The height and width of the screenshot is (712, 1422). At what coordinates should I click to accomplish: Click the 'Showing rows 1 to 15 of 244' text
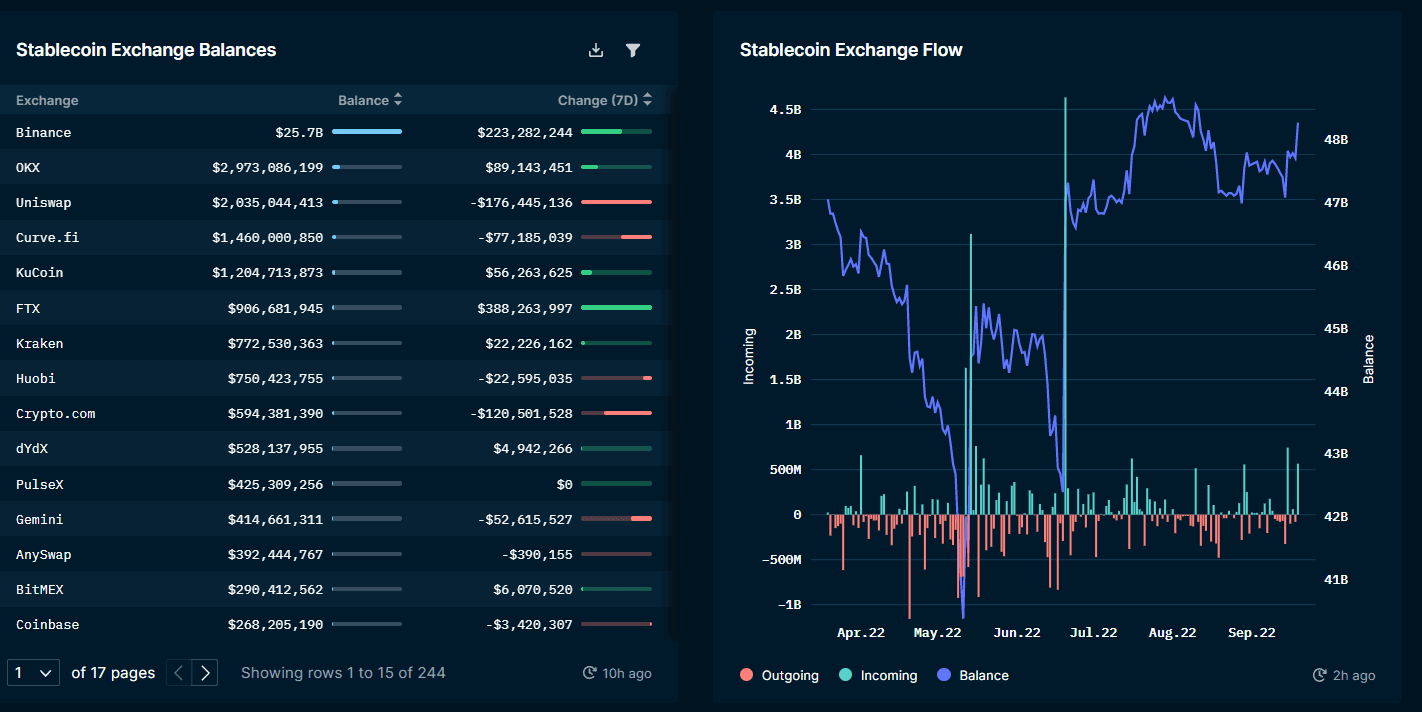coord(343,673)
